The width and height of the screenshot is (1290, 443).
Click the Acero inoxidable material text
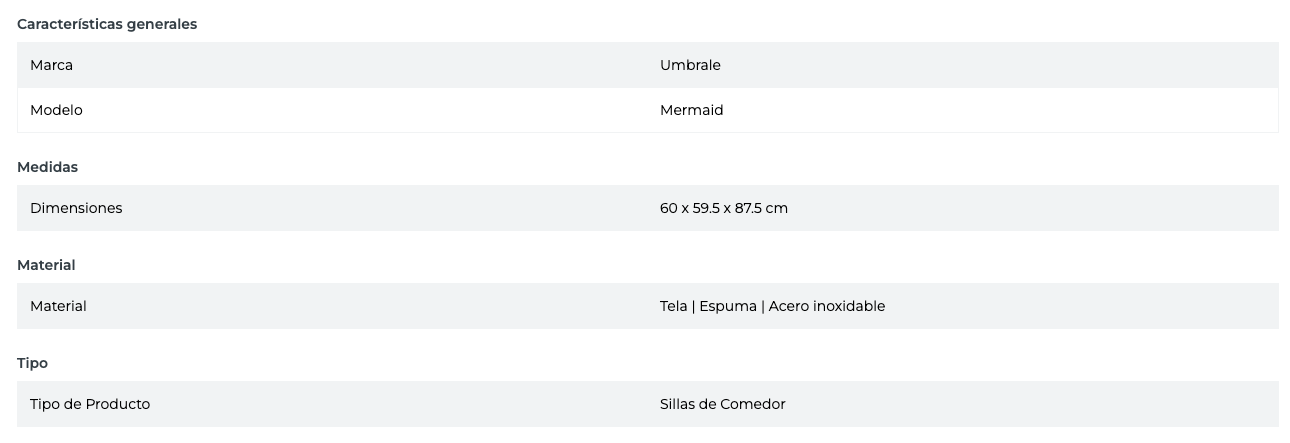tap(827, 306)
